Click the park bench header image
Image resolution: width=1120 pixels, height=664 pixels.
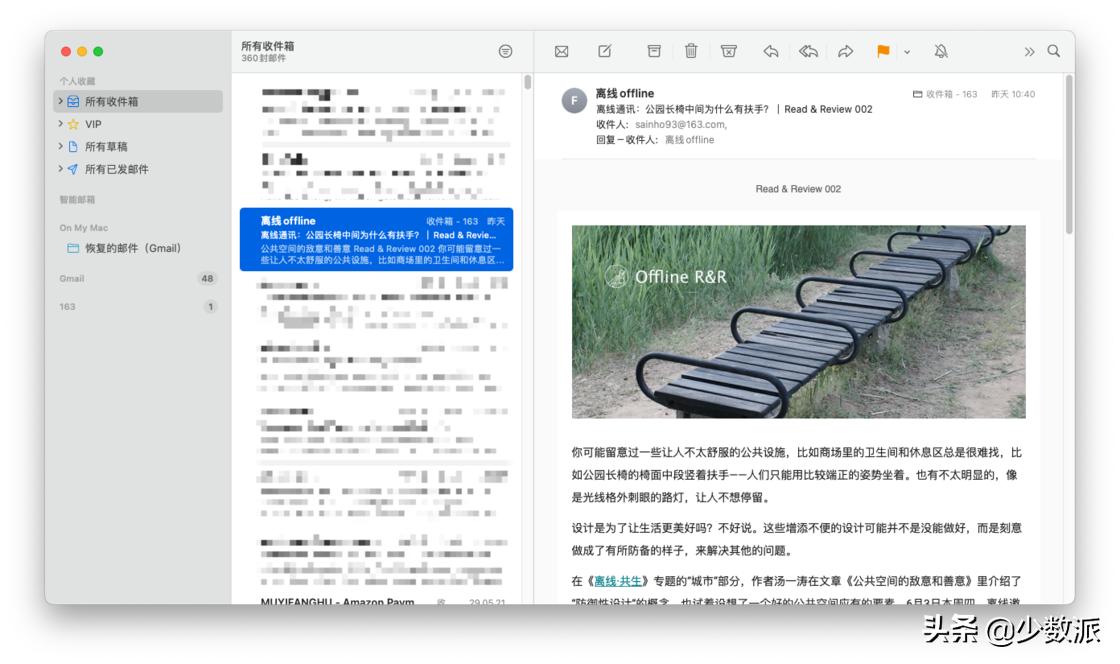coord(799,322)
